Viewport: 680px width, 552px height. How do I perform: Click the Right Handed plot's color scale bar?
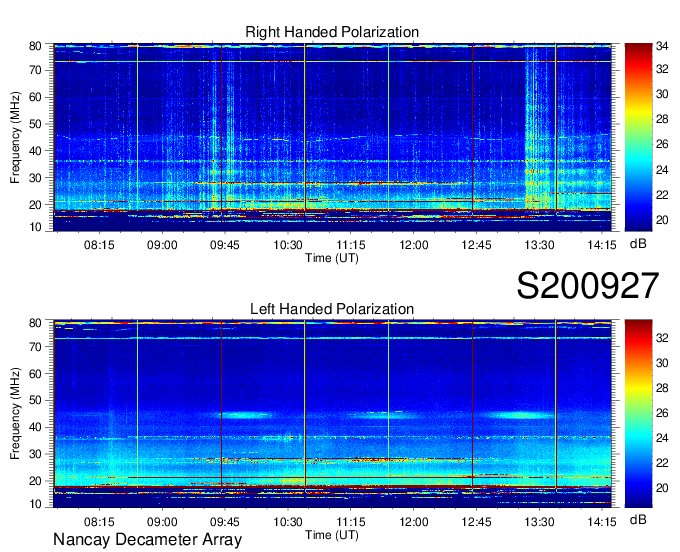(638, 137)
